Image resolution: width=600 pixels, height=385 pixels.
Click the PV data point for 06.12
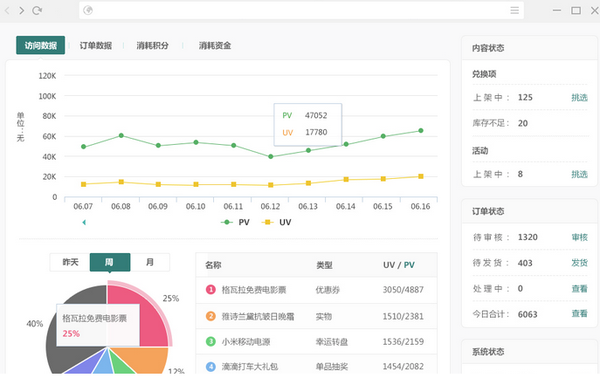[271, 157]
